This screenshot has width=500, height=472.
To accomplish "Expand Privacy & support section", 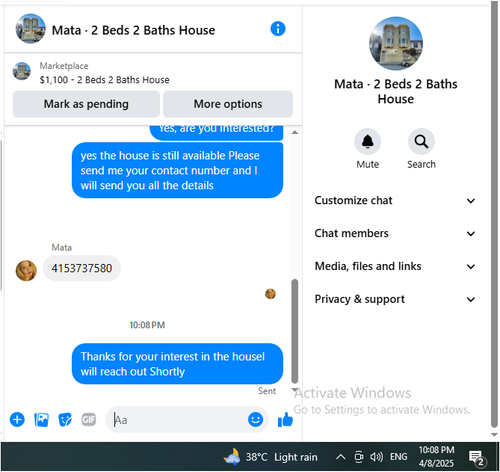I will [395, 299].
